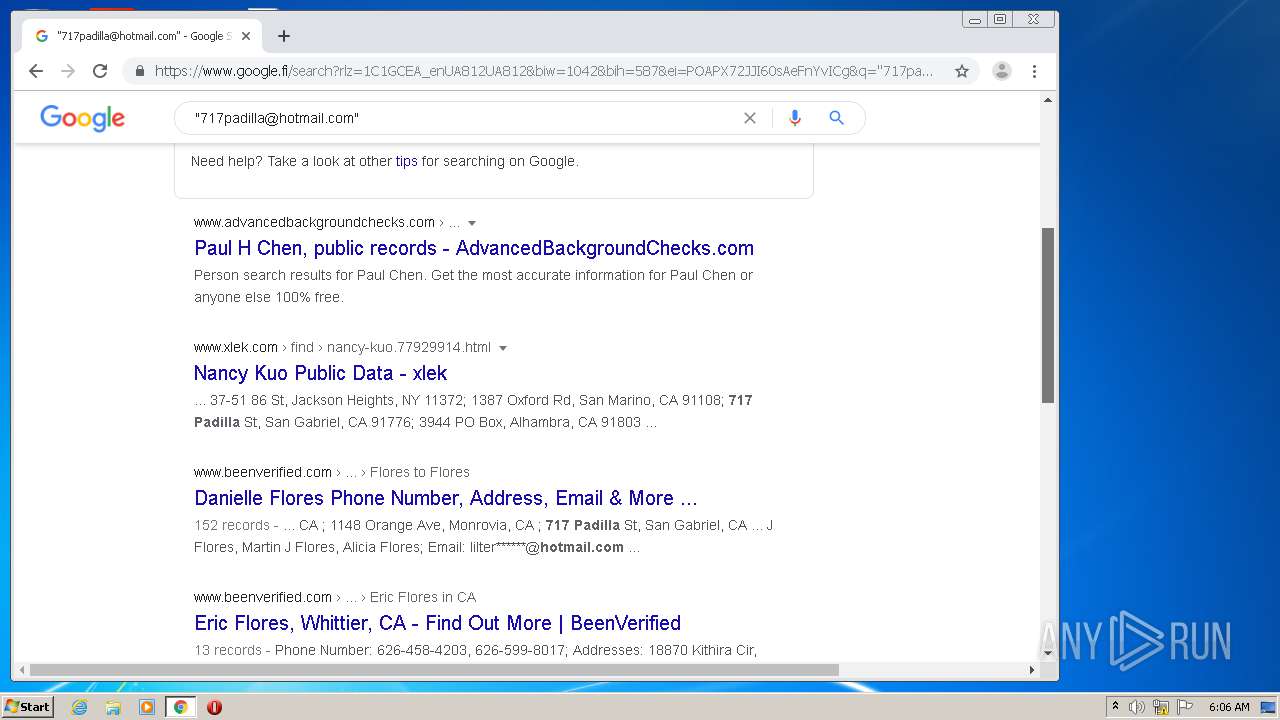
Task: View site security padlock info
Action: click(139, 71)
